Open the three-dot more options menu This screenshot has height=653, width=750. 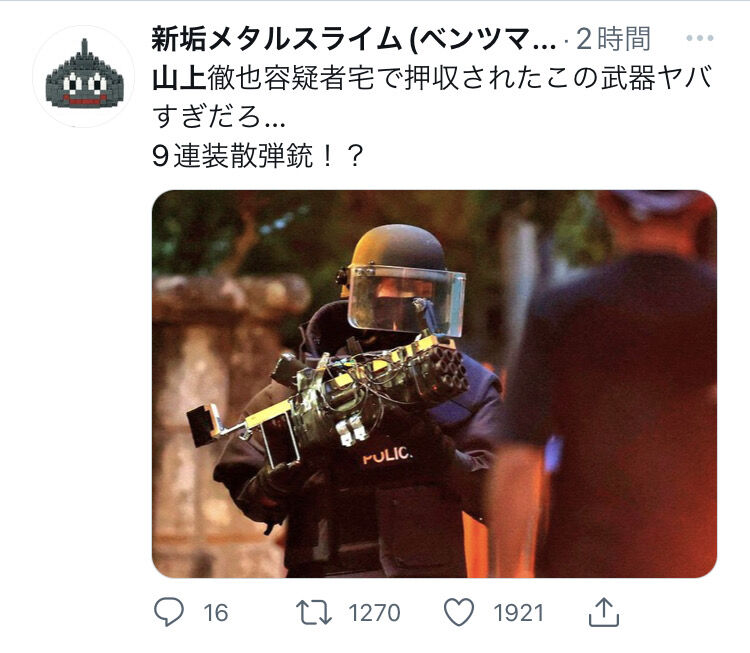[700, 38]
